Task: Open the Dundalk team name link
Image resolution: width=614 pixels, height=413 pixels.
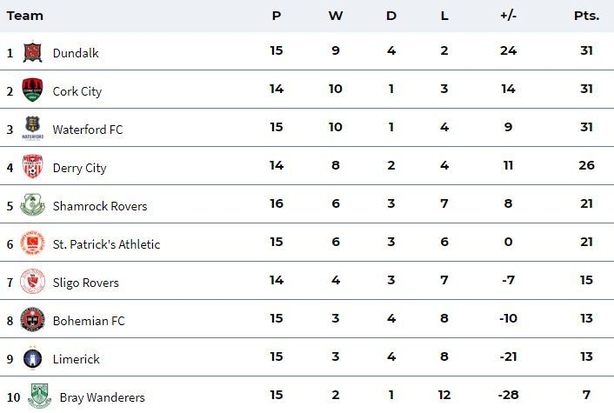Action: coord(76,53)
